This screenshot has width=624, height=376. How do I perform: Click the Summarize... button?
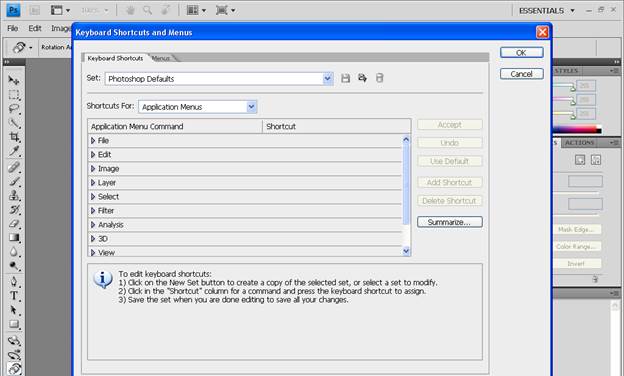(450, 222)
